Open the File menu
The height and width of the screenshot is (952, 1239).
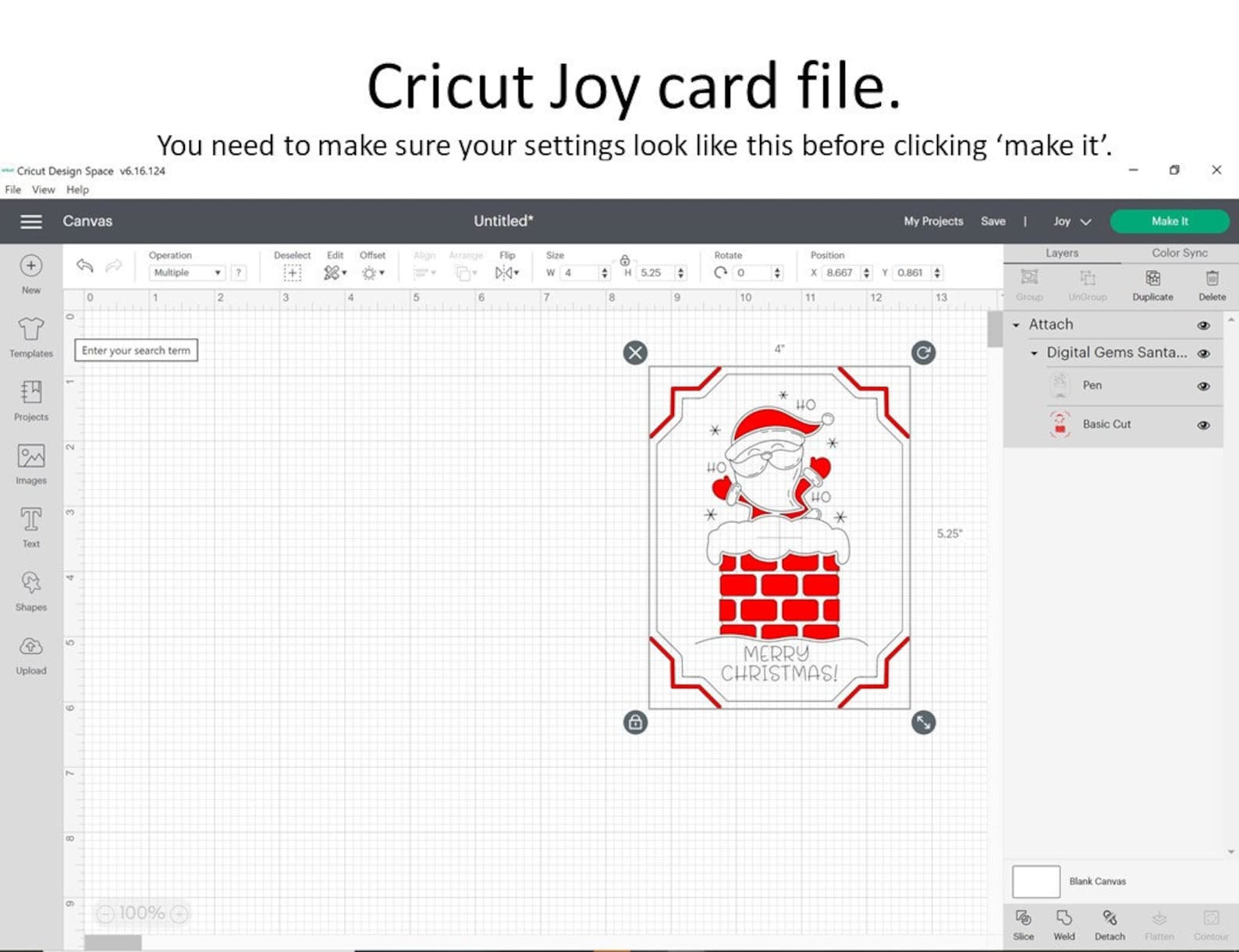(13, 190)
